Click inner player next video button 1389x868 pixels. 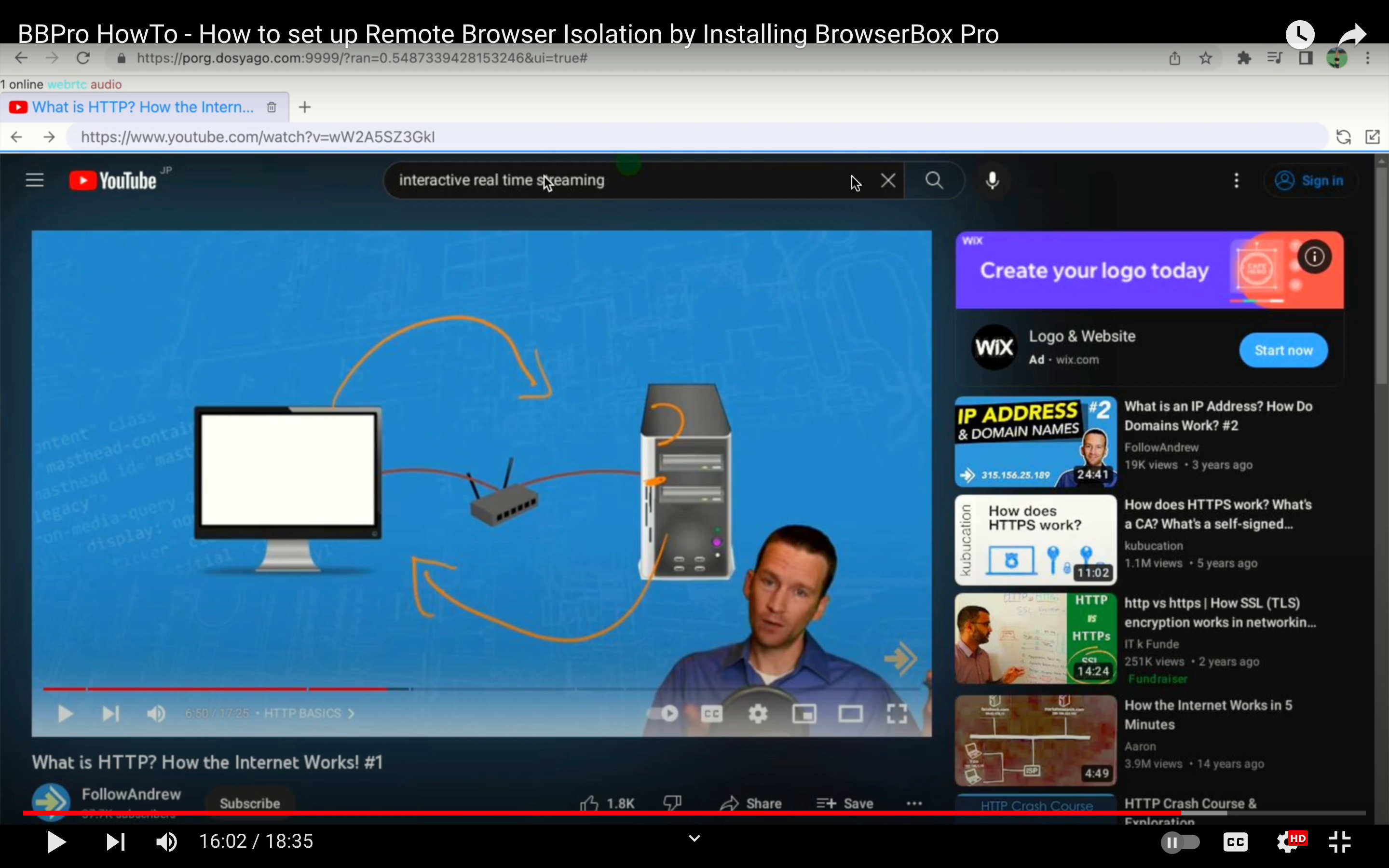(110, 714)
